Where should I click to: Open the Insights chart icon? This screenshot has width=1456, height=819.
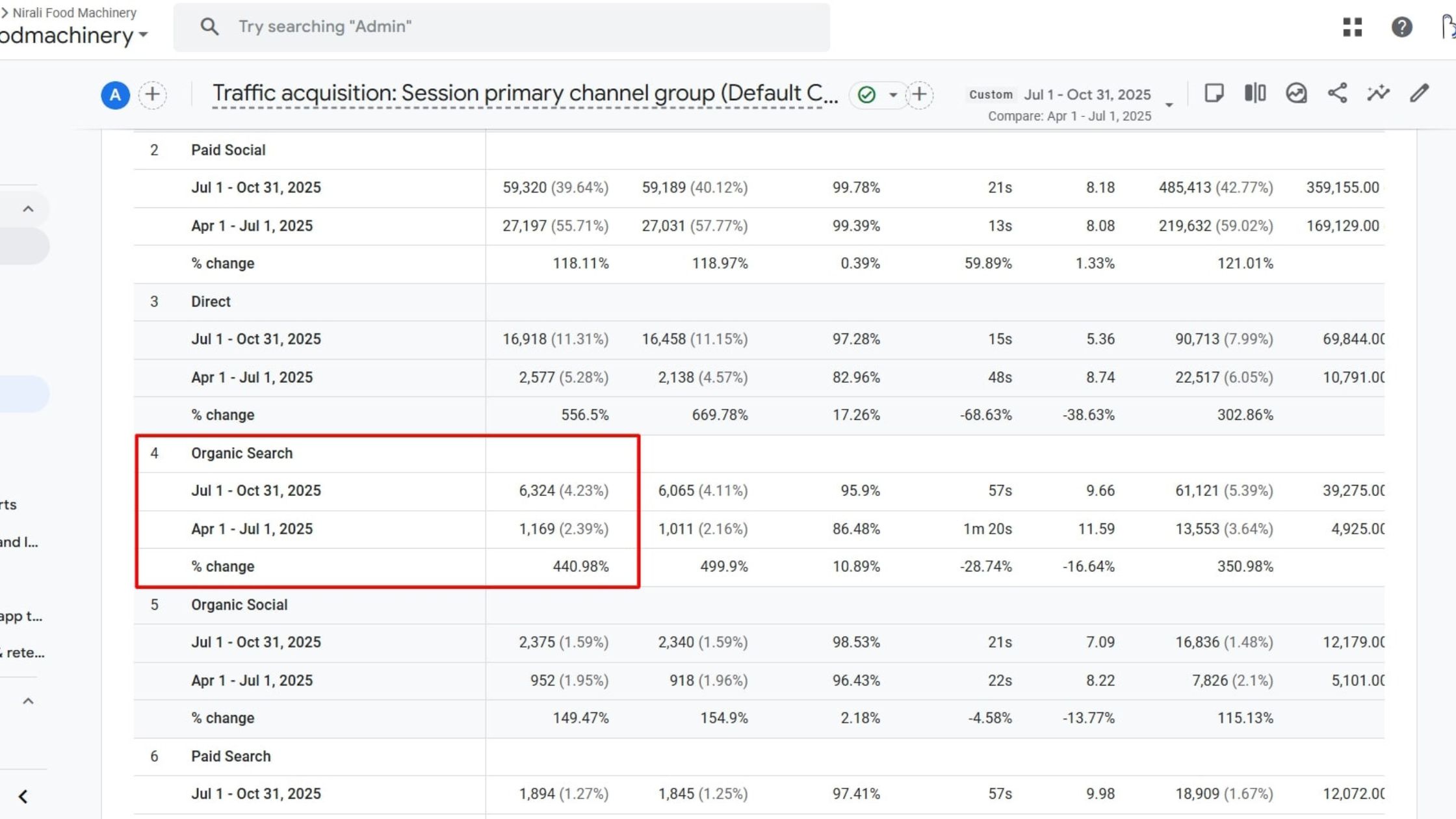pos(1296,94)
